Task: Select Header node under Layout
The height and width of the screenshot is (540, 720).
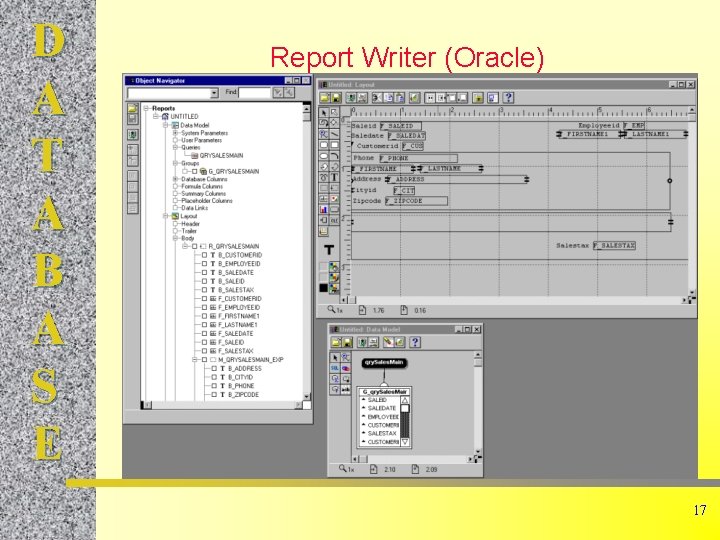Action: click(x=190, y=224)
